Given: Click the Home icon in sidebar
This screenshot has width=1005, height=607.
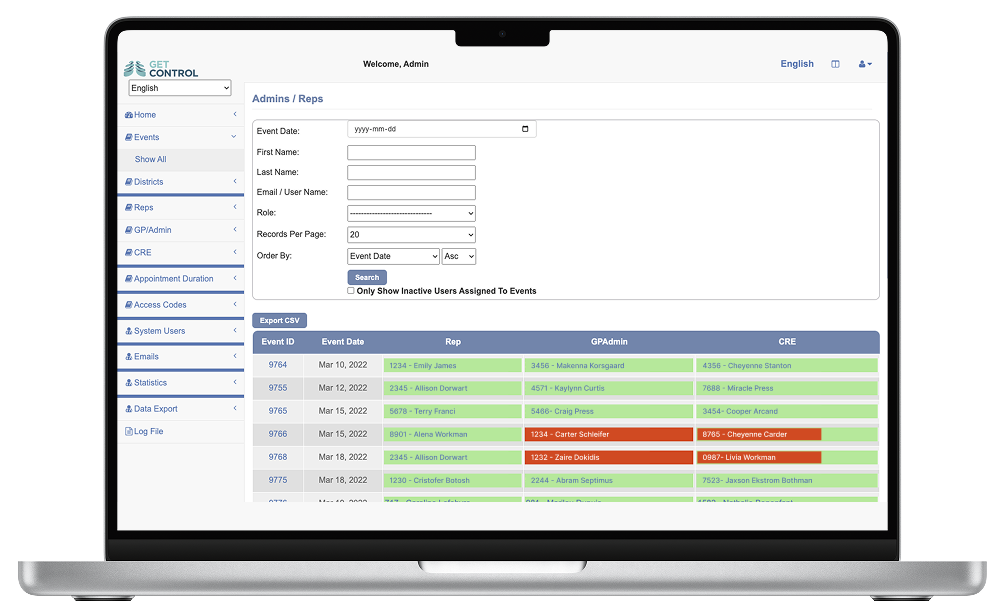Looking at the screenshot, I should point(129,115).
